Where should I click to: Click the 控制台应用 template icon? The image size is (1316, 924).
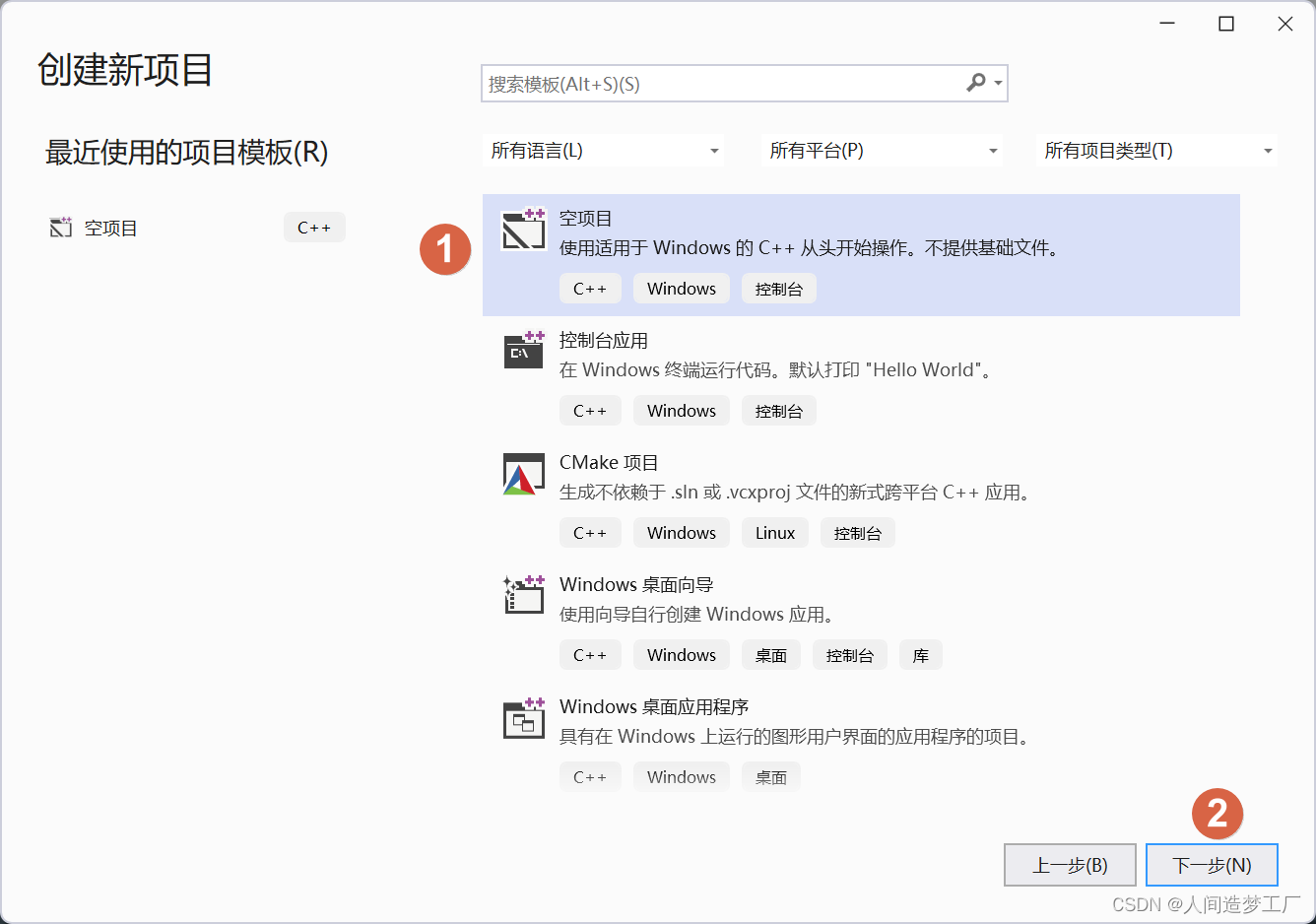(x=523, y=351)
